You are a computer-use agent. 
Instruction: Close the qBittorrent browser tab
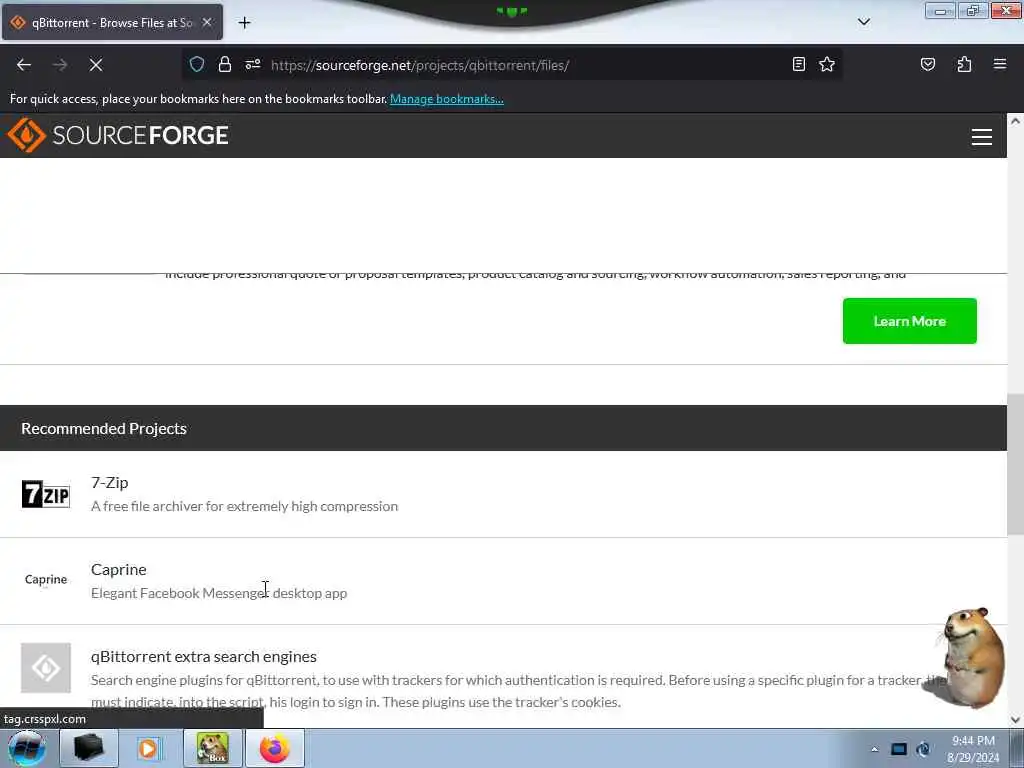207,22
